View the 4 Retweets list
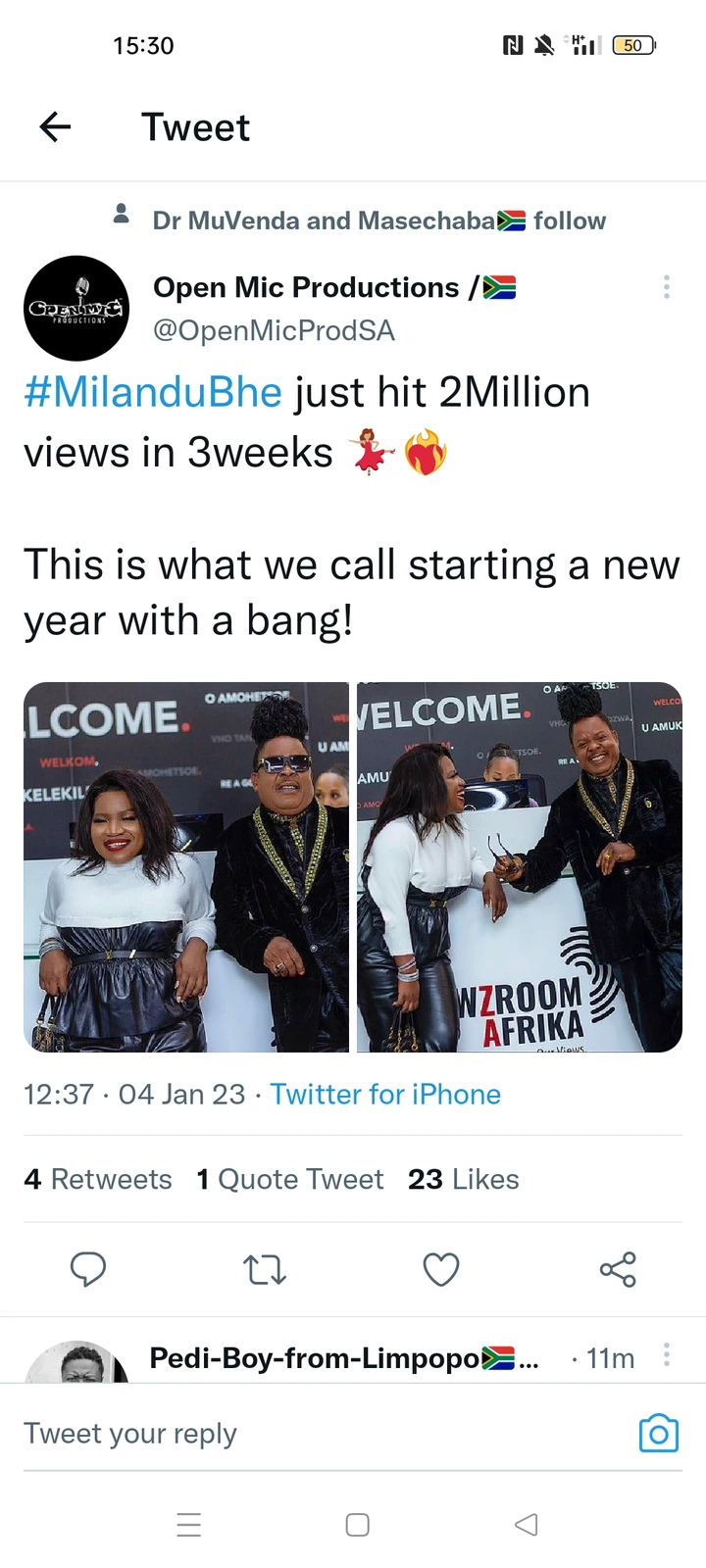 coord(98,1179)
